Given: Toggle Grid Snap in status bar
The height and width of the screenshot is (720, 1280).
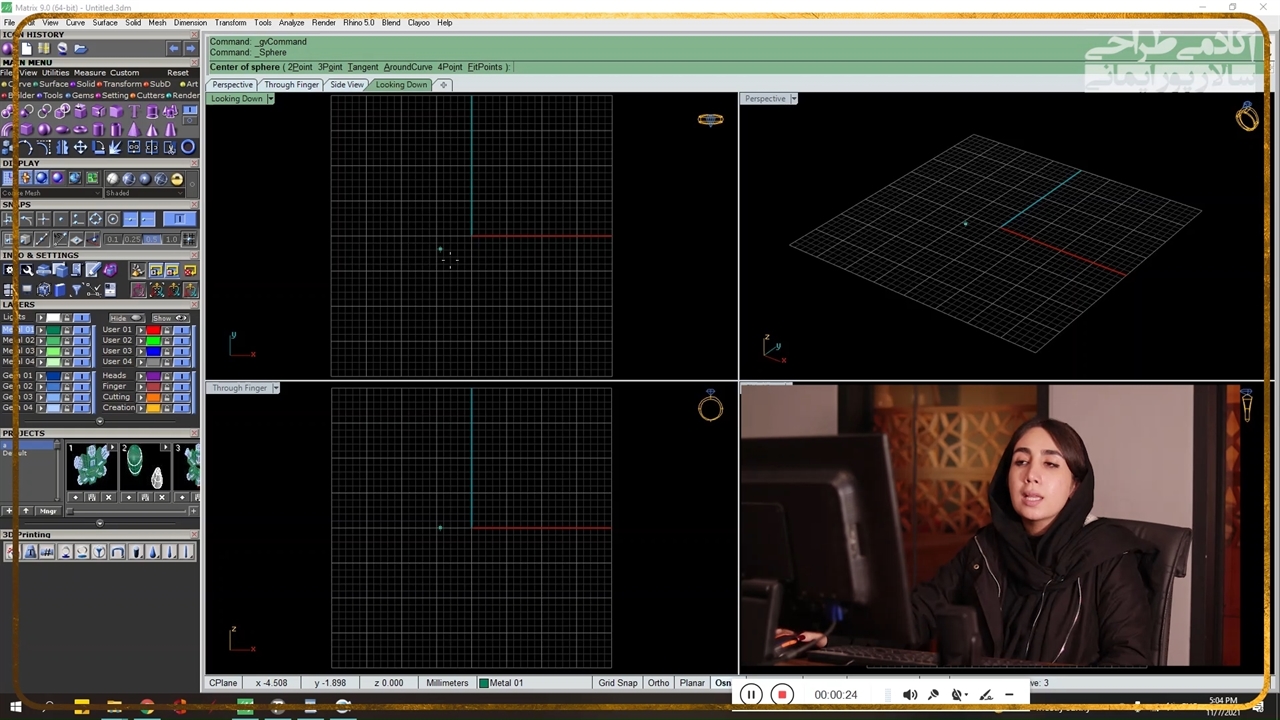Looking at the screenshot, I should click(x=617, y=683).
